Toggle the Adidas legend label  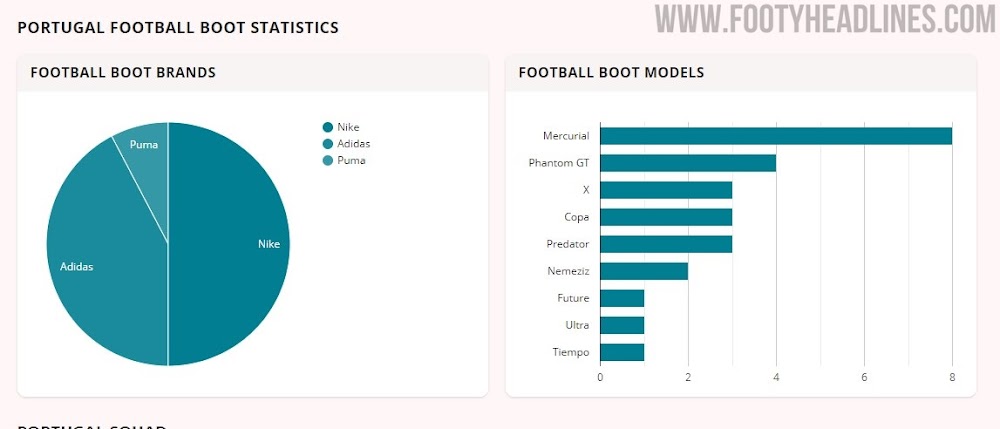[x=353, y=144]
